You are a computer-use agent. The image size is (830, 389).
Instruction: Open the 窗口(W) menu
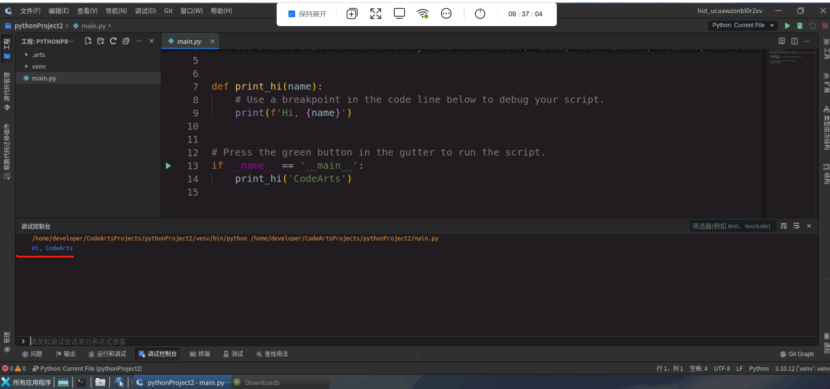pyautogui.click(x=192, y=11)
